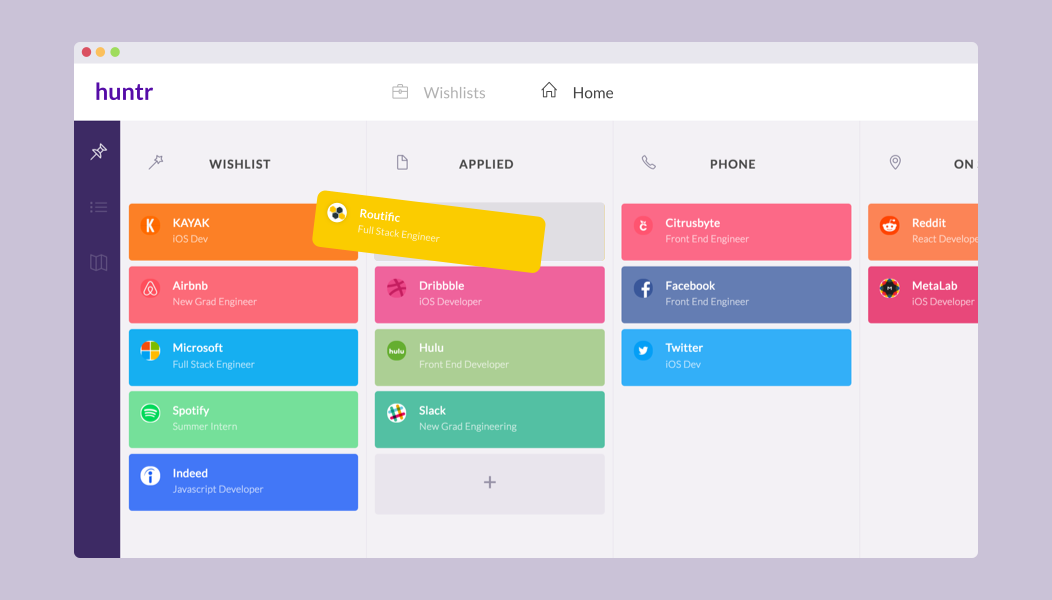
Task: Open the Facebook Front End Engineer card
Action: 736,295
